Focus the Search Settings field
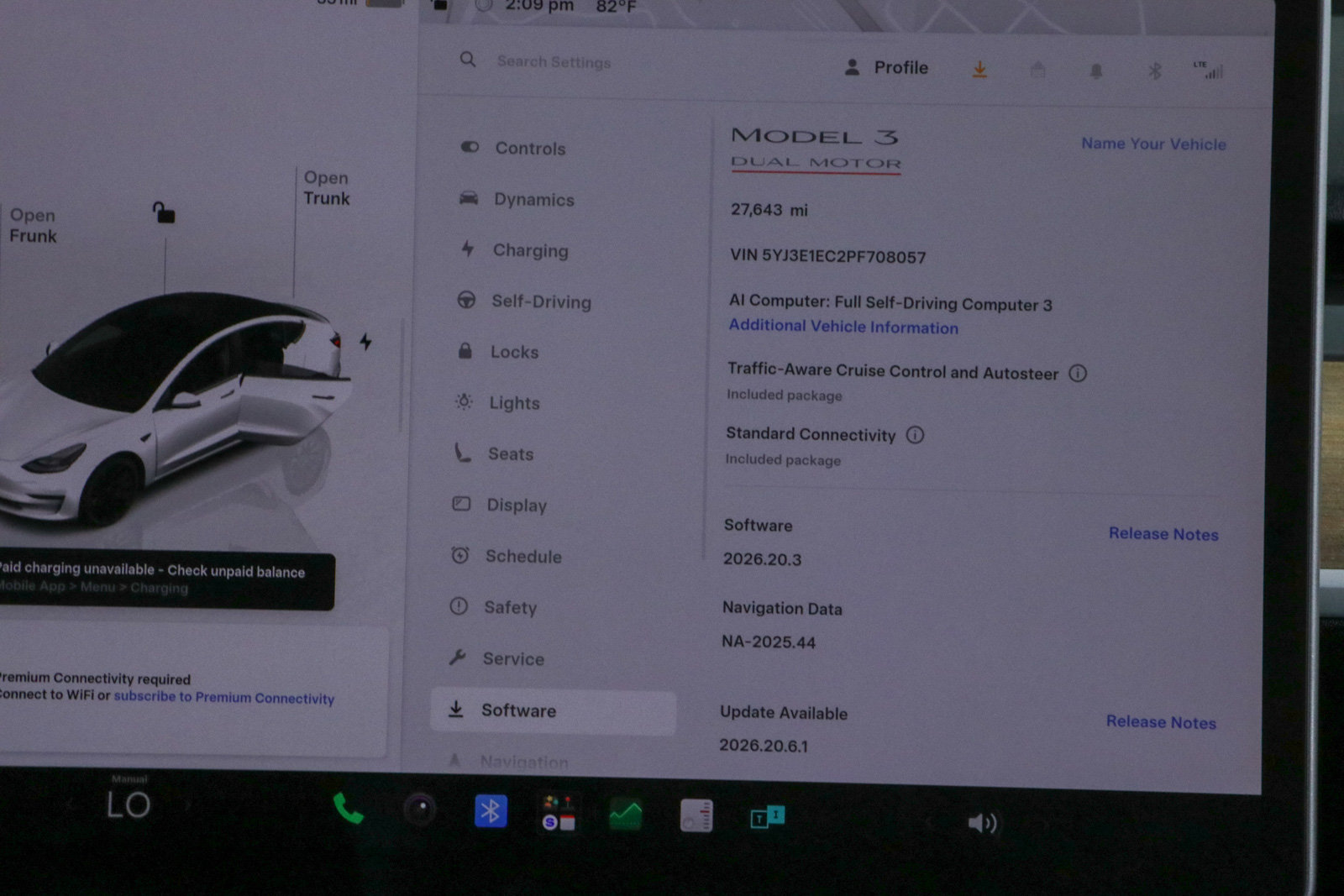 [x=554, y=61]
